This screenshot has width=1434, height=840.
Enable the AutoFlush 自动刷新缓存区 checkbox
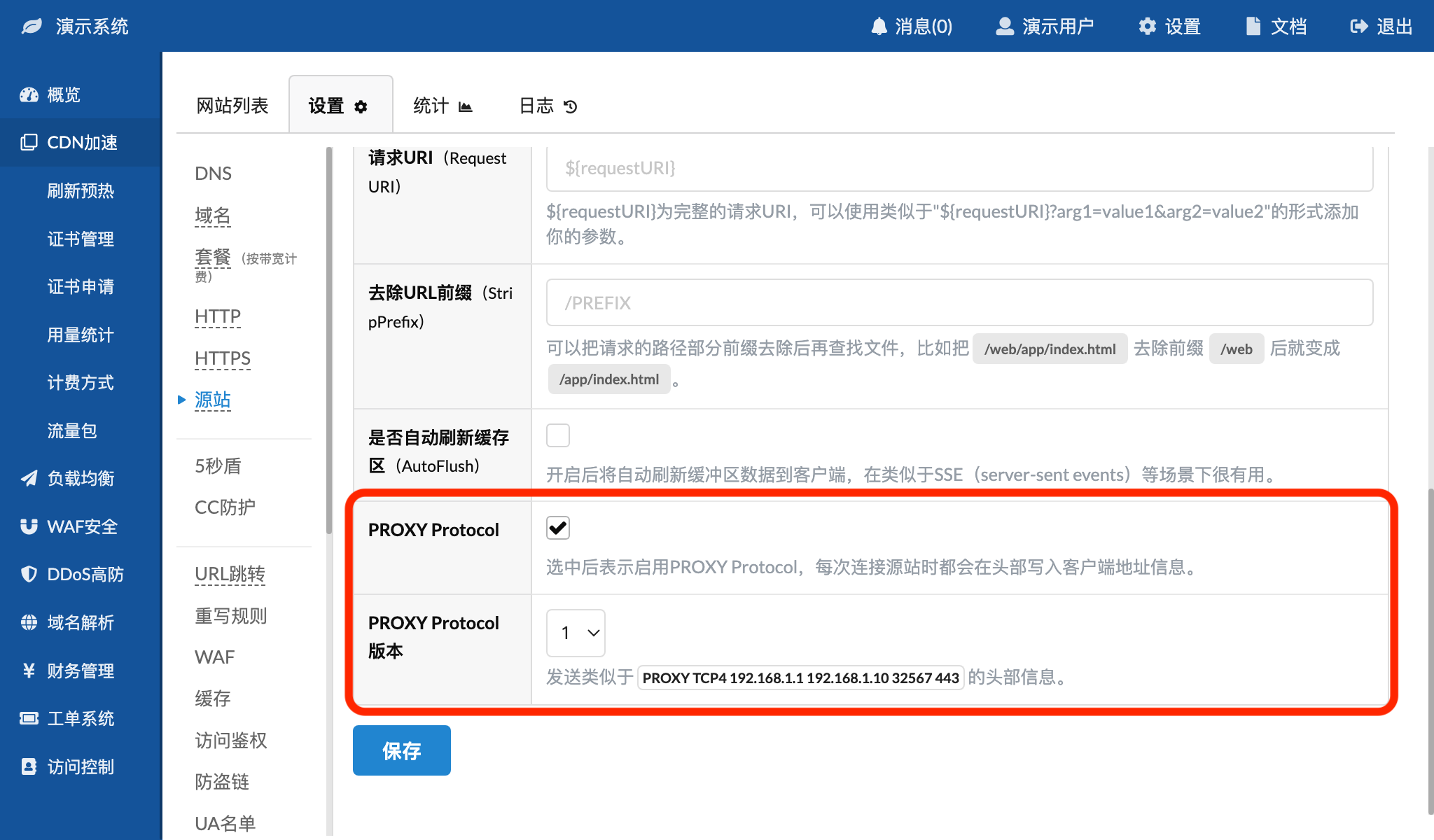(x=558, y=435)
